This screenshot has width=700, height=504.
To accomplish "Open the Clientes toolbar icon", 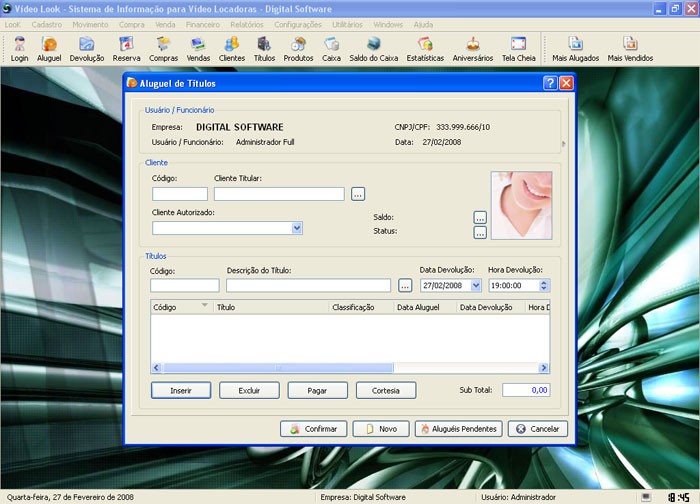I will 232,49.
